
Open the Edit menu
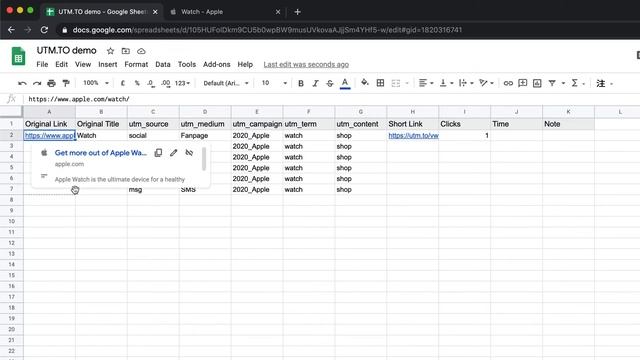(x=62, y=64)
